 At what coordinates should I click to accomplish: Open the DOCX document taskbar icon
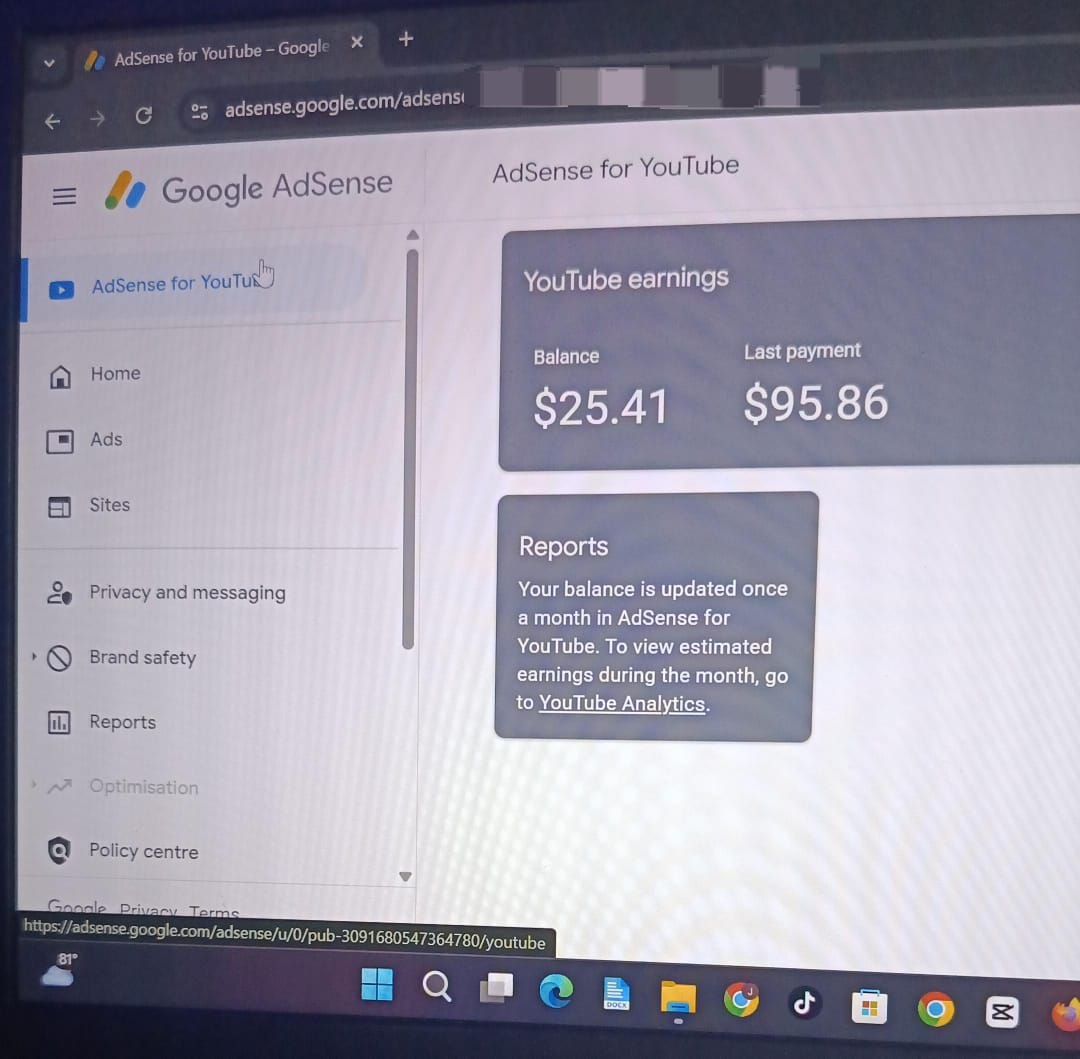[616, 994]
